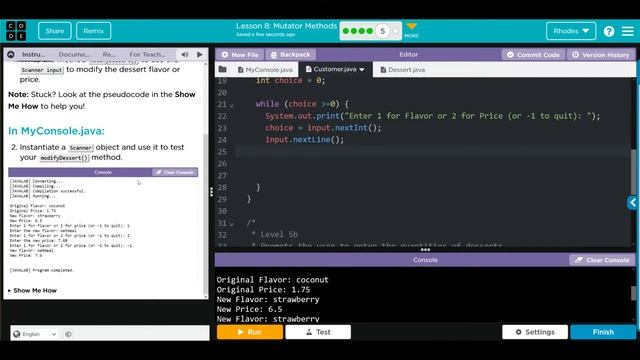Open the help question mark icon
Viewport: 640px width, 360px height.
[609, 31]
